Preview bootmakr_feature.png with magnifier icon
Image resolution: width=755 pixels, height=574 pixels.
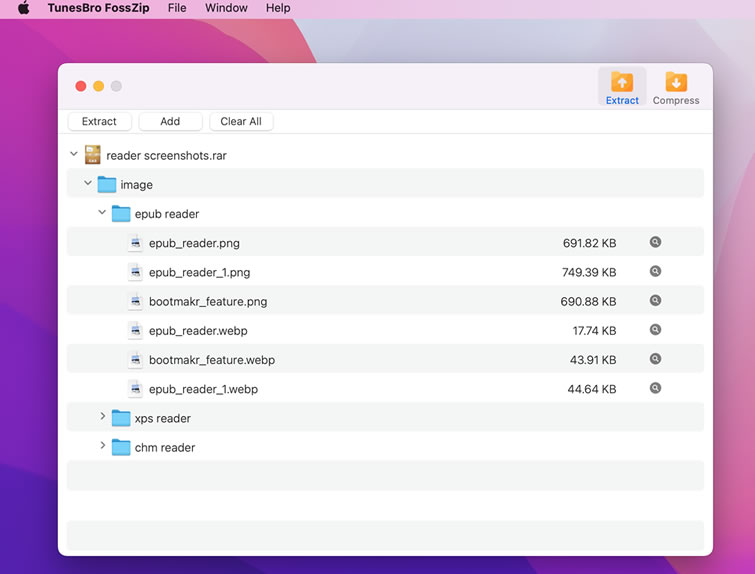pyautogui.click(x=655, y=301)
